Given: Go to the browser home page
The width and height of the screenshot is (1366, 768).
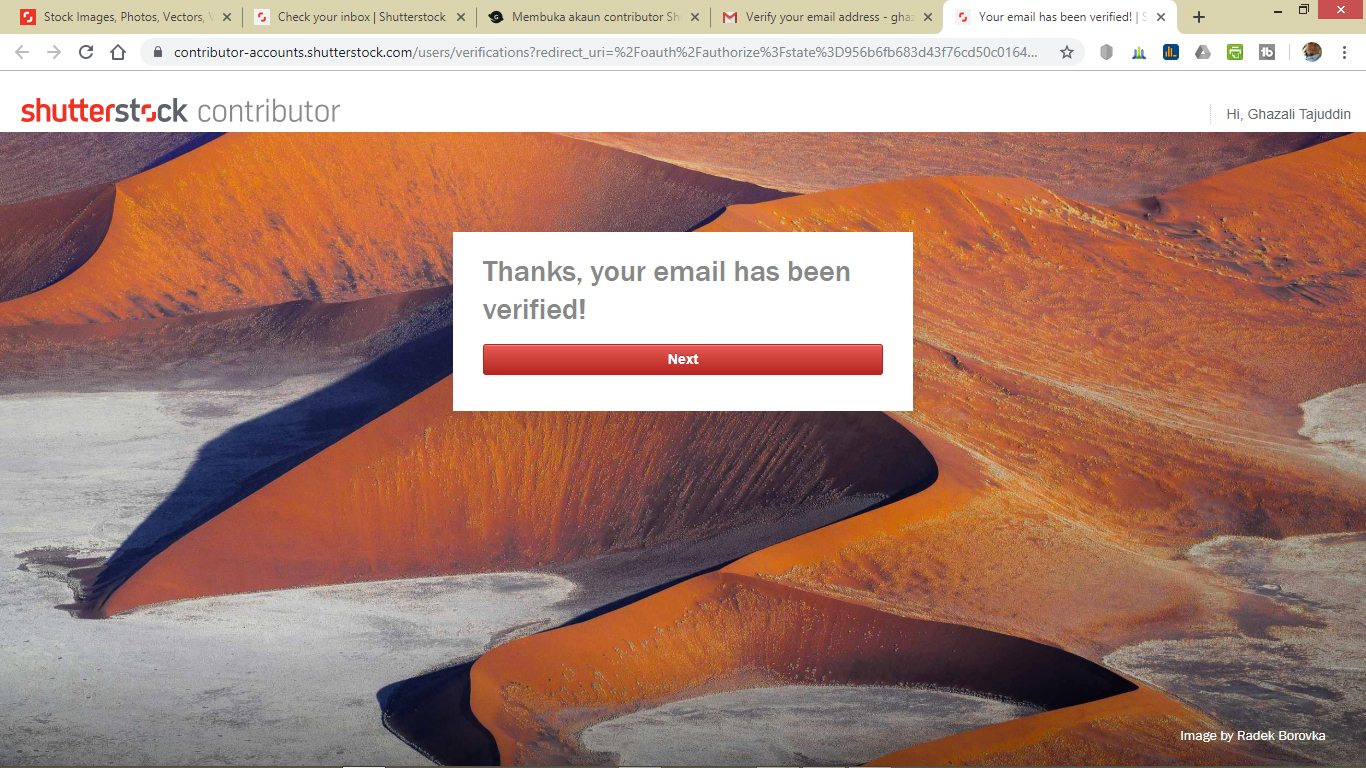Looking at the screenshot, I should tap(118, 52).
